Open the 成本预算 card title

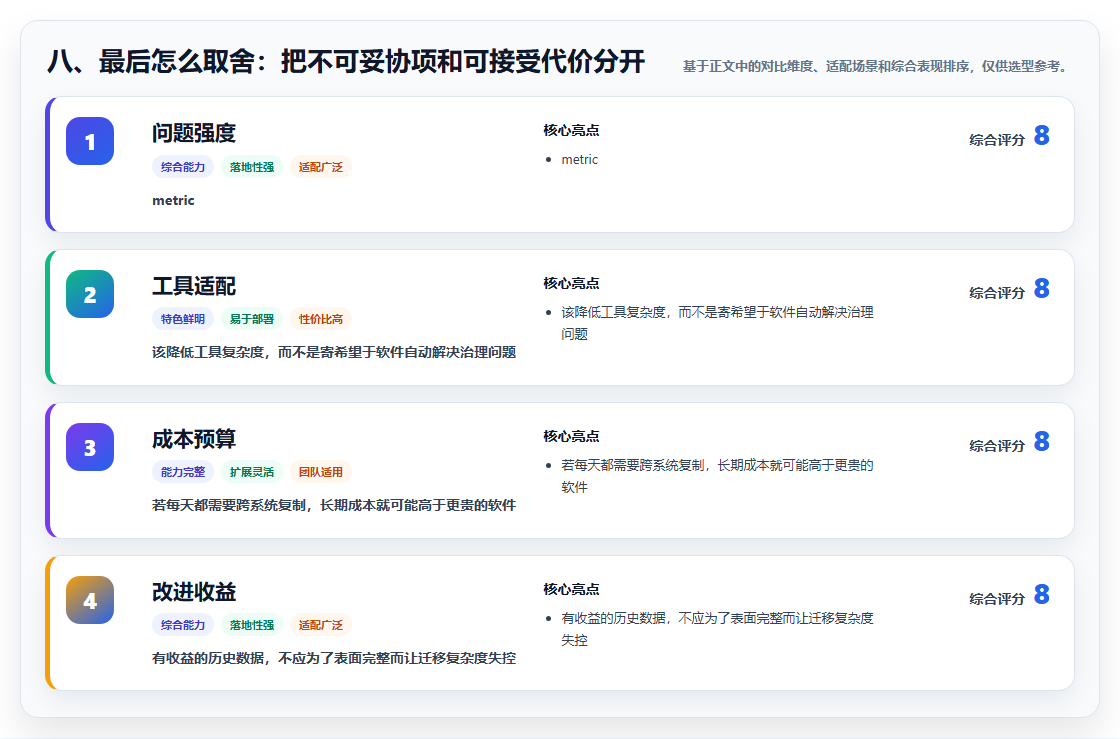click(x=194, y=438)
